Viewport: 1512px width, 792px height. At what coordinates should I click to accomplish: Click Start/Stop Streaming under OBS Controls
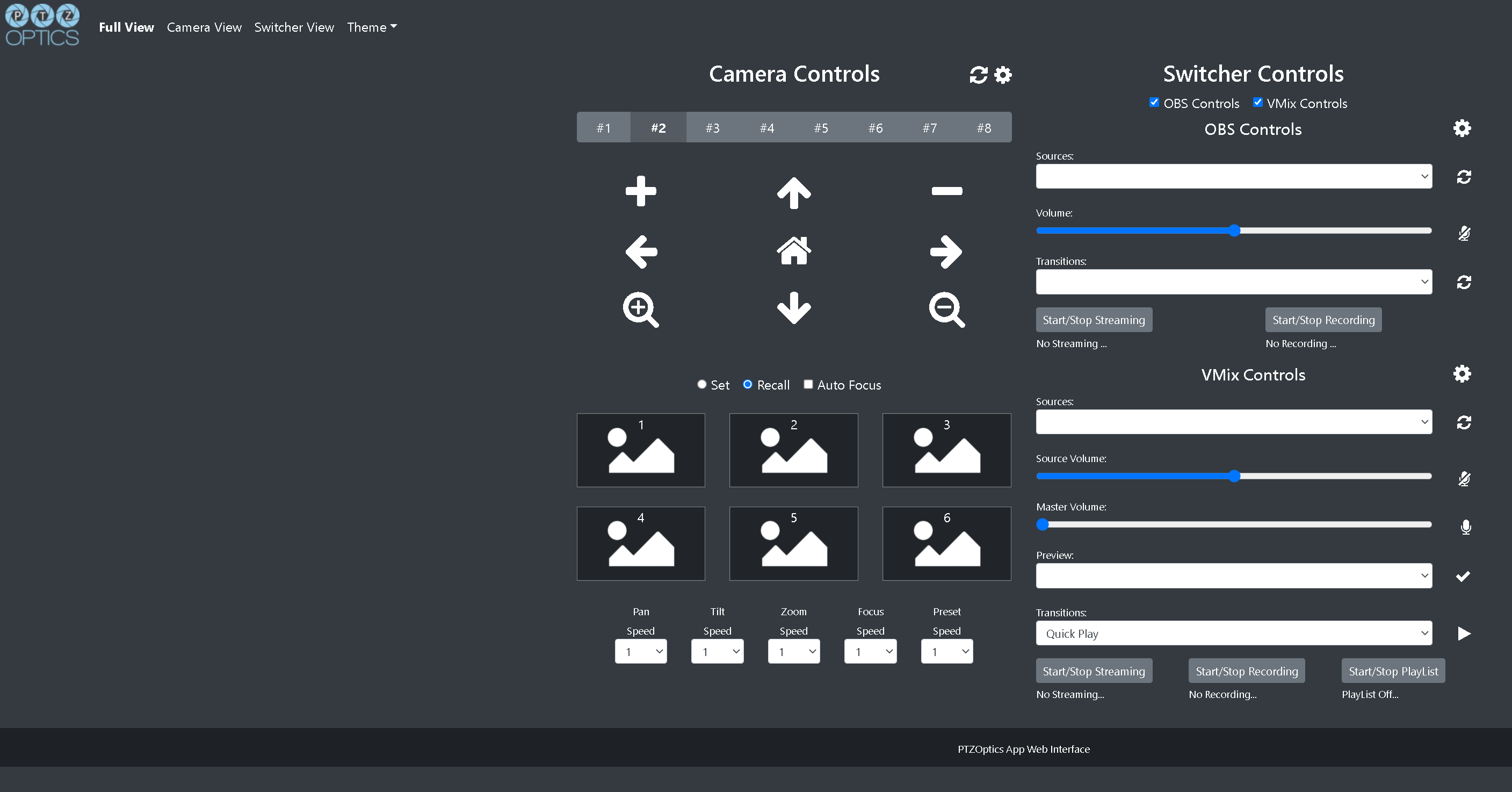coord(1094,319)
